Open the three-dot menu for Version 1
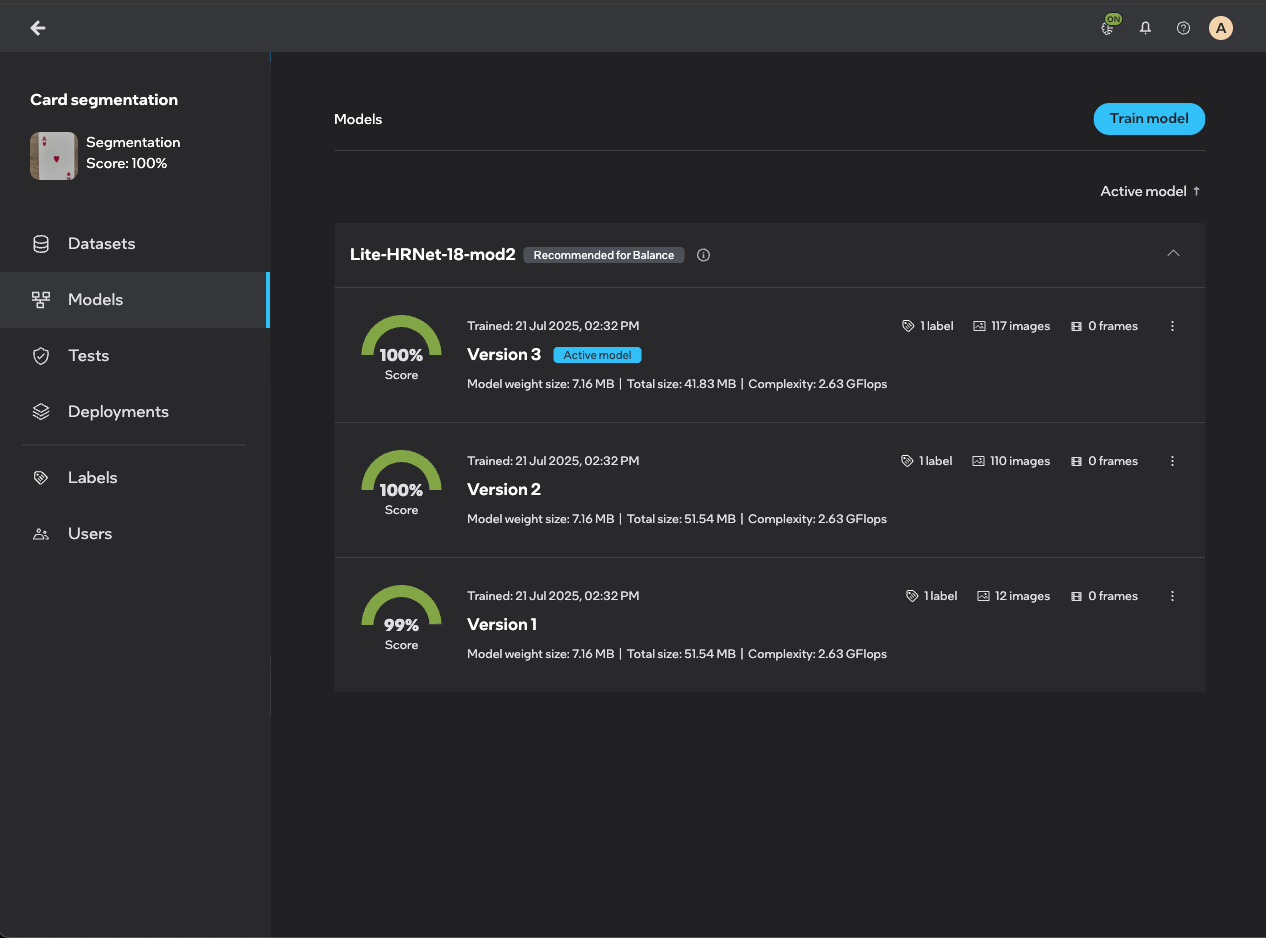Screen dimensions: 1266x938 [x=1172, y=596]
